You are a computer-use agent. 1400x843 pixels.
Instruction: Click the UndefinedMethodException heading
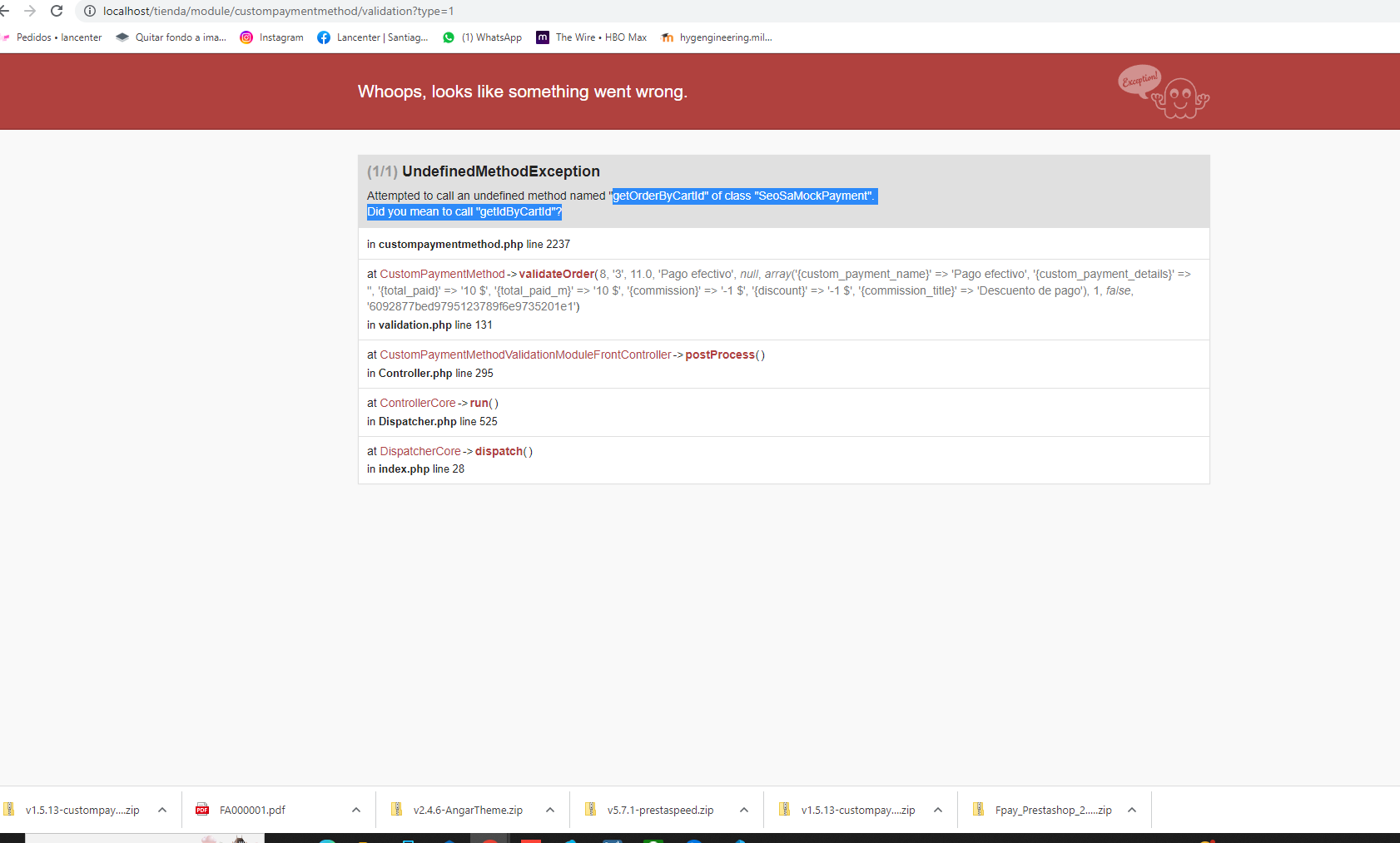click(x=501, y=171)
